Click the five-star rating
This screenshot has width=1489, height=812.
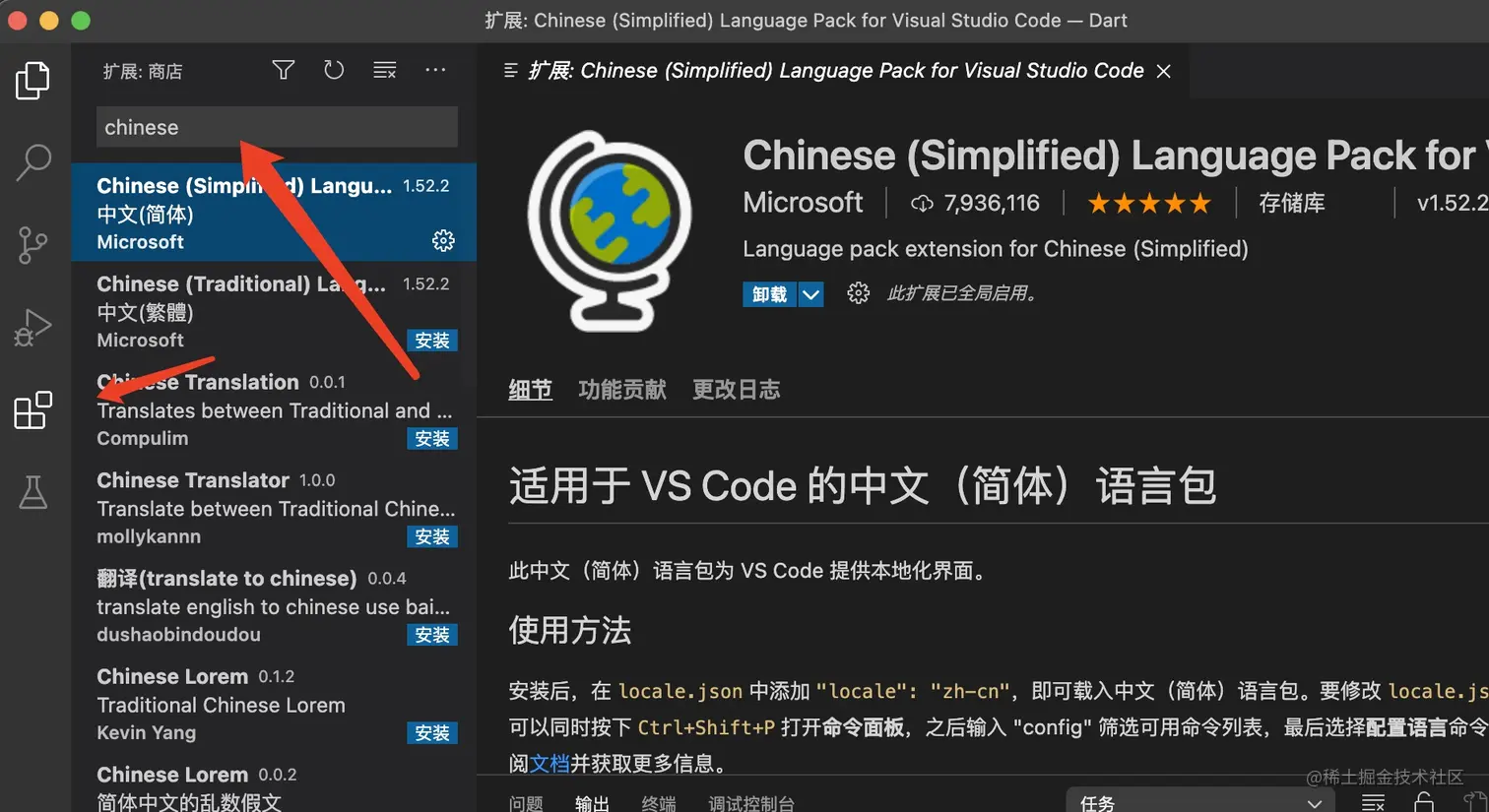pos(1148,204)
